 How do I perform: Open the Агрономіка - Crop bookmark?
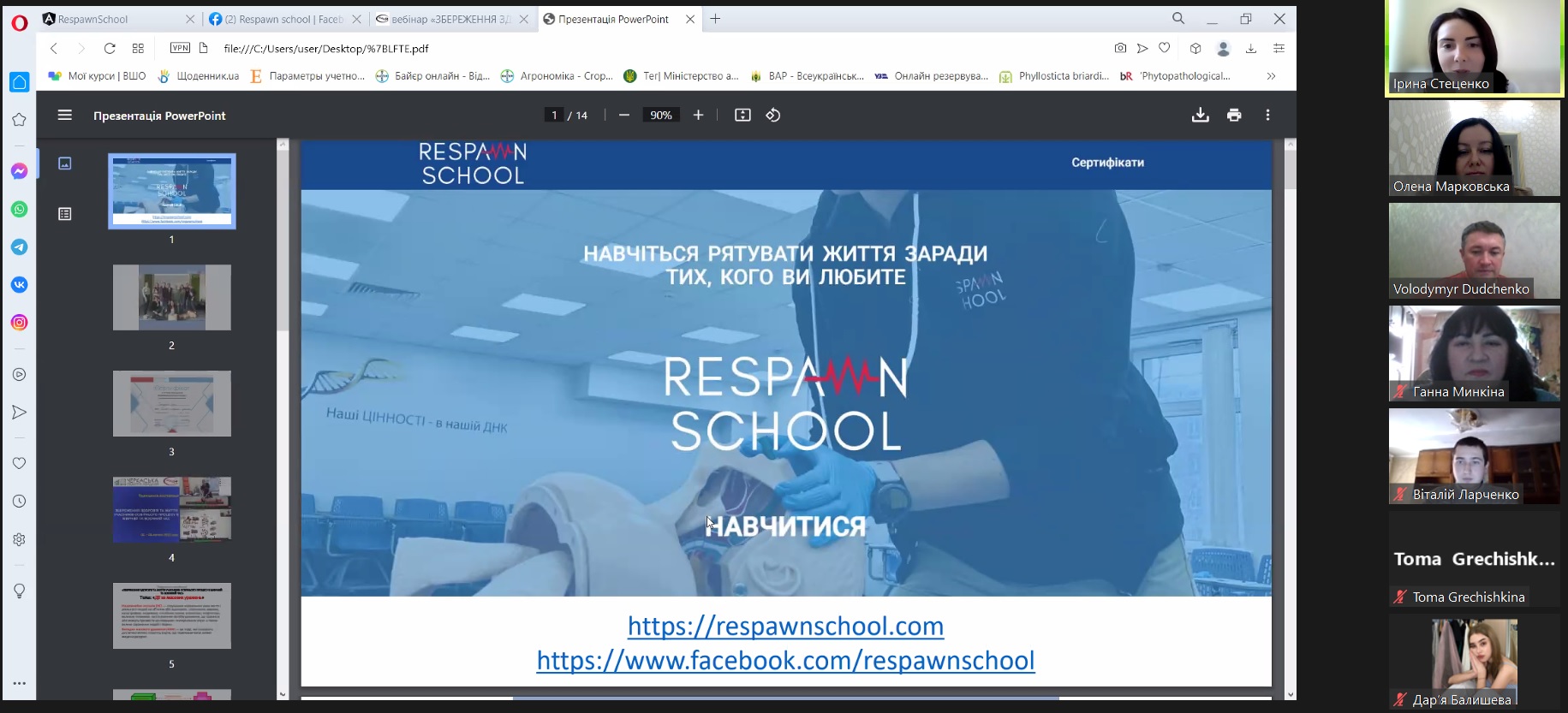[557, 76]
